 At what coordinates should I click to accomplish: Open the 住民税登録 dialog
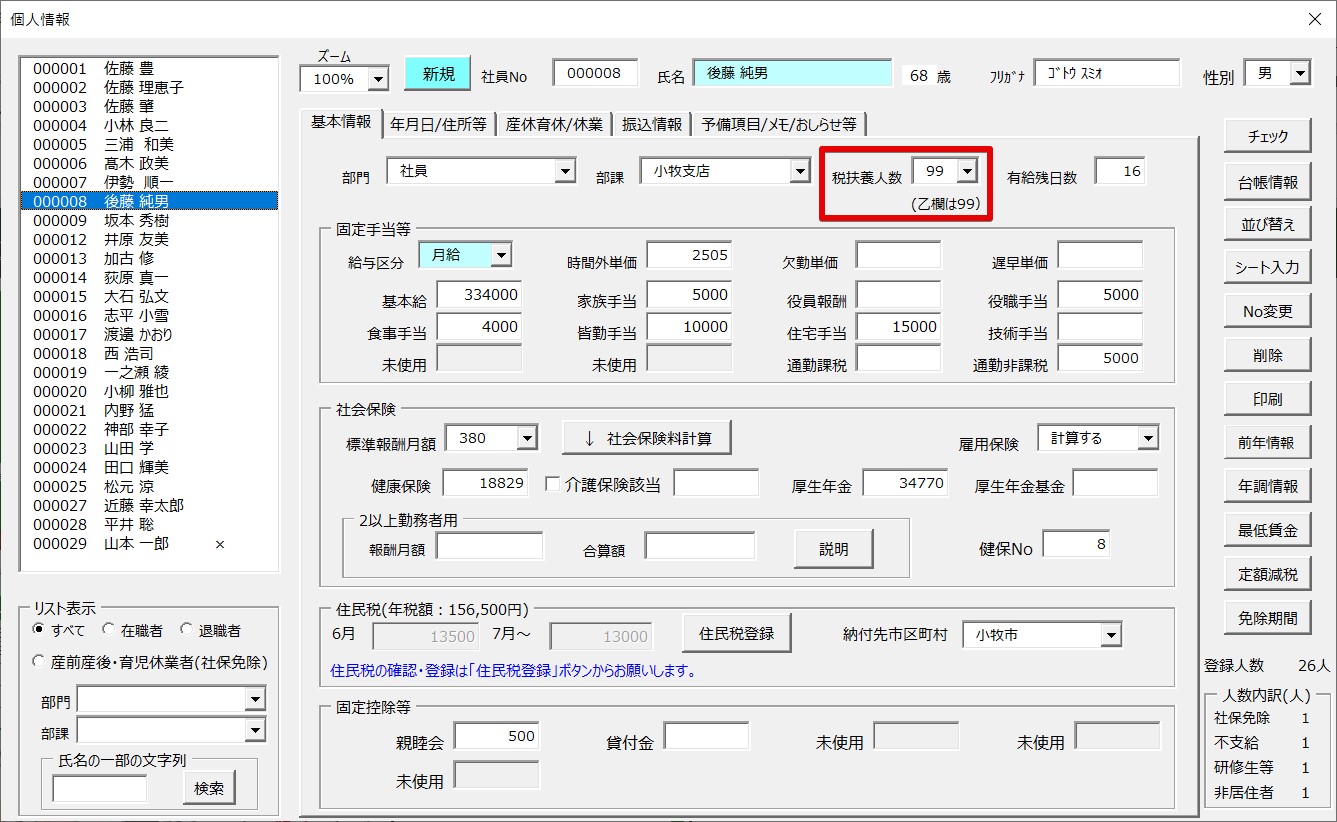736,633
